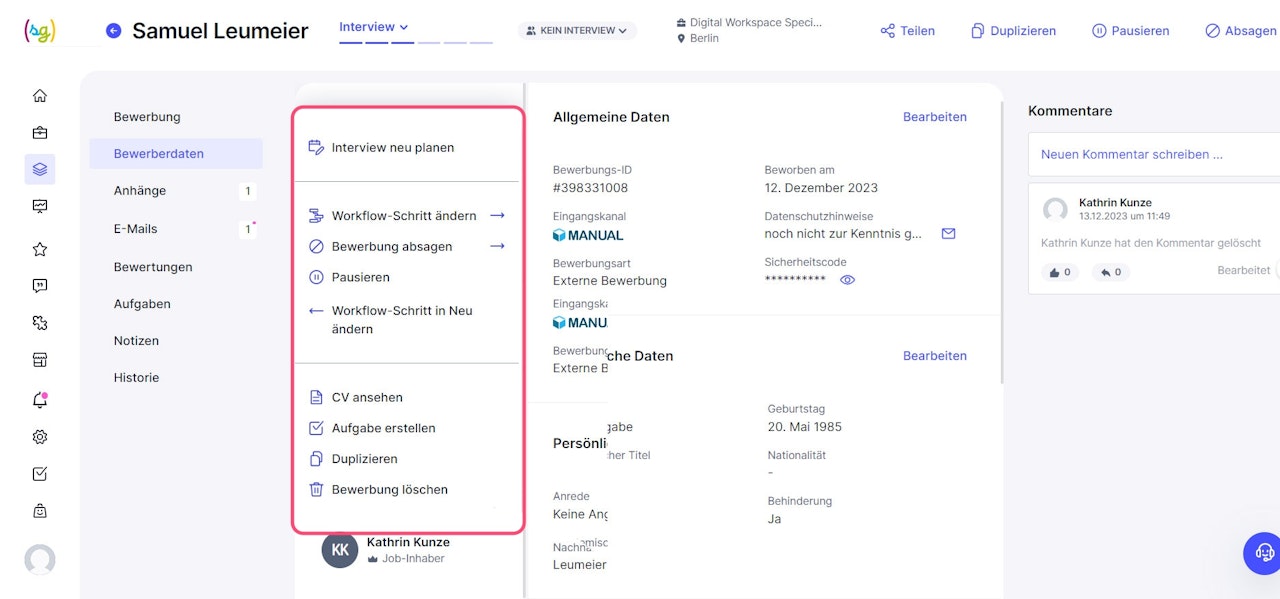Reveal the Sicherheitscode with eye icon

(x=847, y=280)
